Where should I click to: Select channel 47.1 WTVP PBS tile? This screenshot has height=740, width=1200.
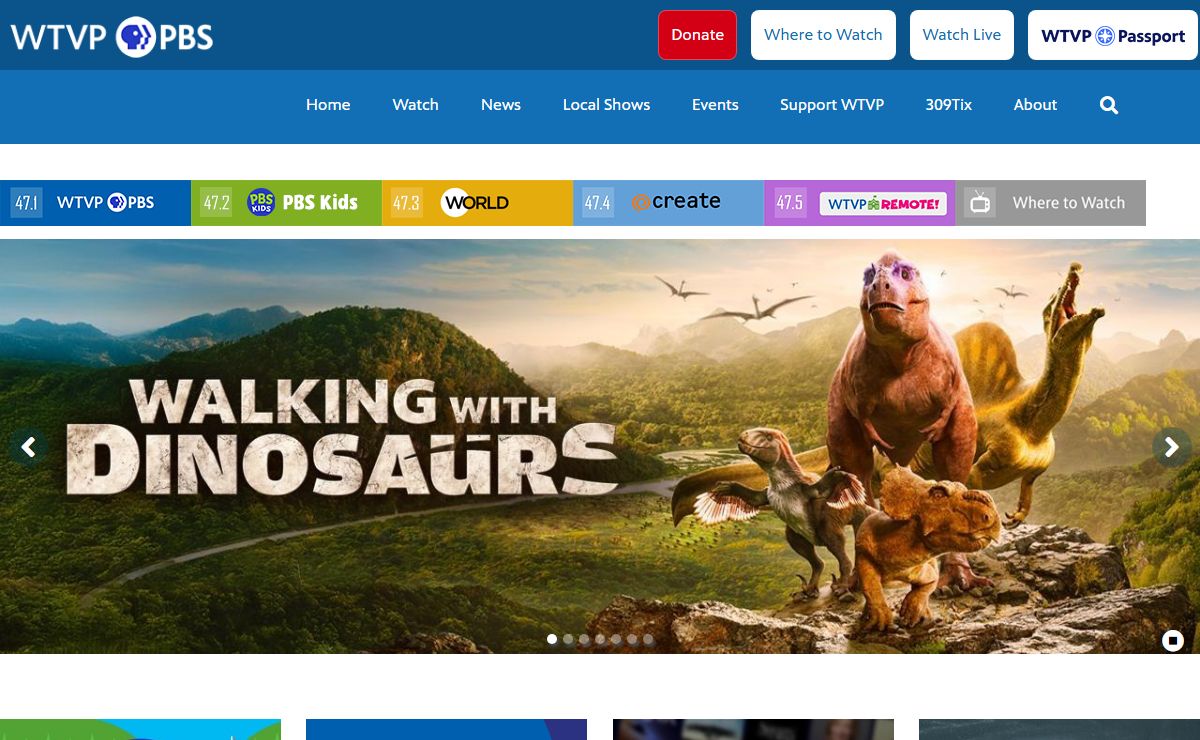click(x=95, y=203)
